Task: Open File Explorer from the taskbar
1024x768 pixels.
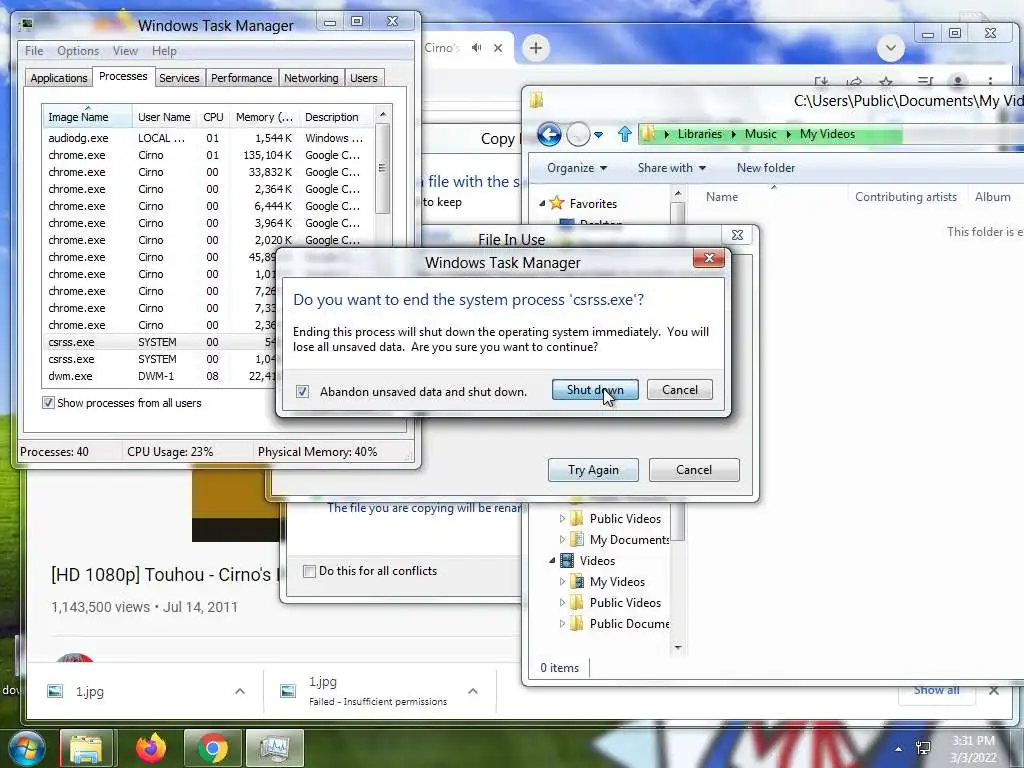Action: 87,748
